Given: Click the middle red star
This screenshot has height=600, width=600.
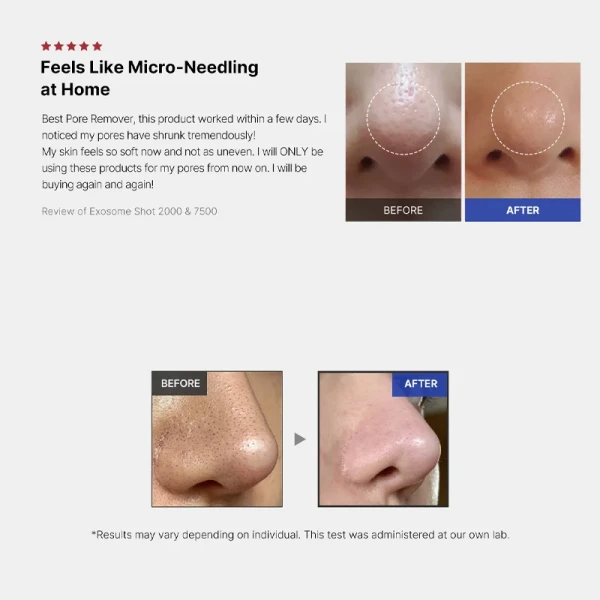Looking at the screenshot, I should 72,46.
